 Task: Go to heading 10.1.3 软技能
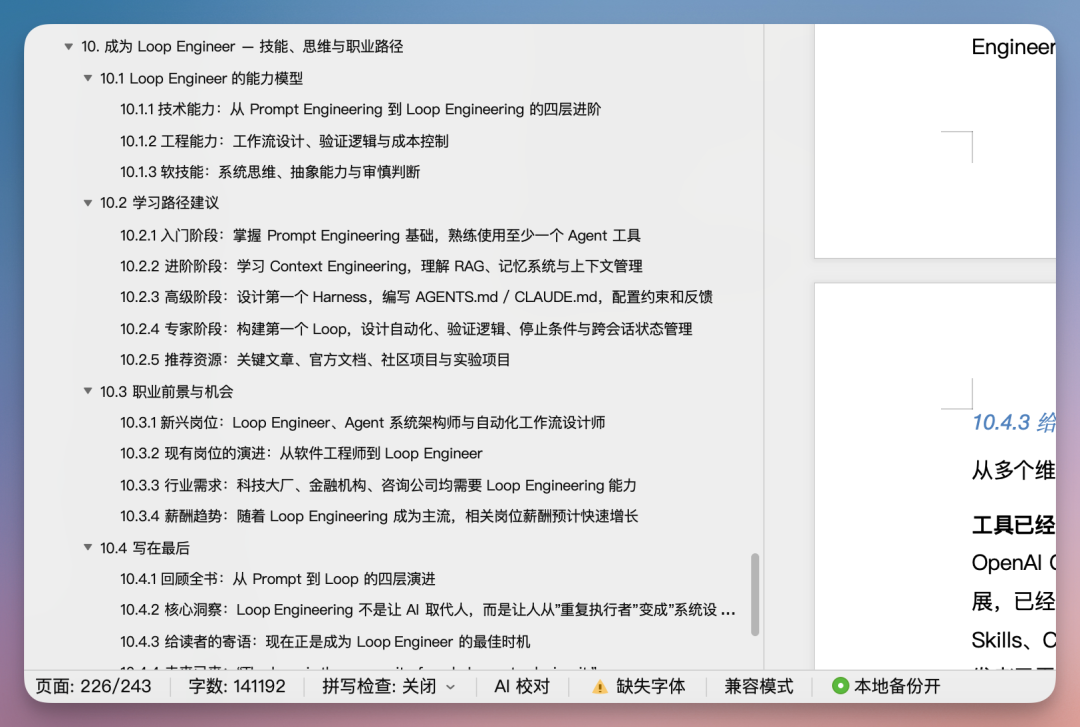[270, 172]
